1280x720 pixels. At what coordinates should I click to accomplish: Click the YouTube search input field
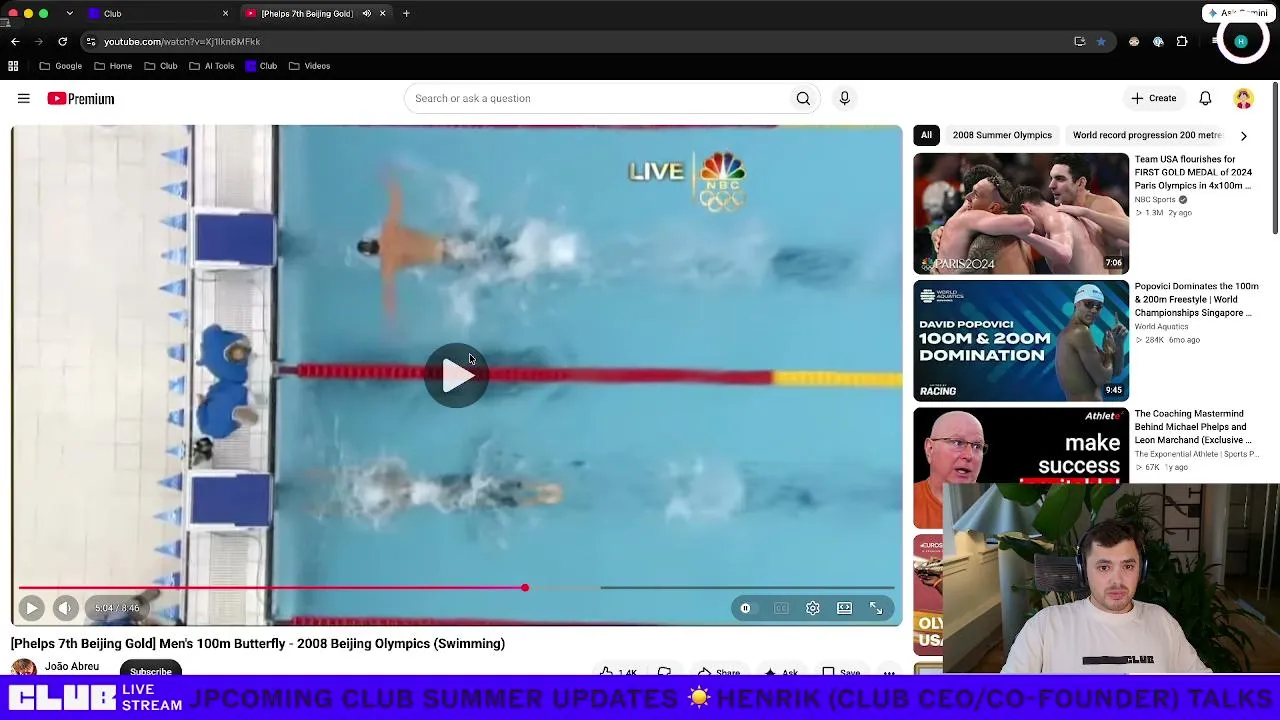coord(598,98)
